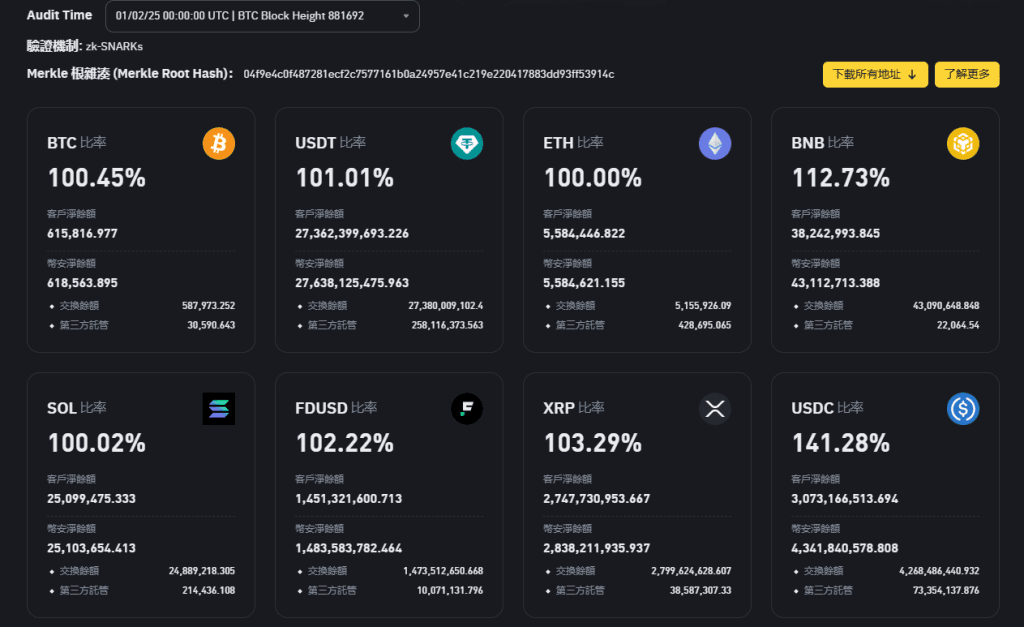The image size is (1024, 627).
Task: Click the Bitcoin logo icon
Action: [219, 144]
